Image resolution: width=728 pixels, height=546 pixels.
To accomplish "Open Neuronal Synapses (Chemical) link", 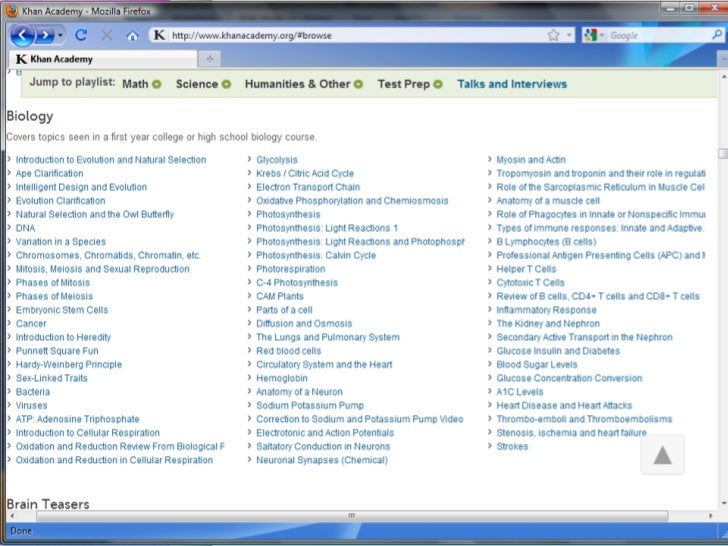I will [322, 460].
